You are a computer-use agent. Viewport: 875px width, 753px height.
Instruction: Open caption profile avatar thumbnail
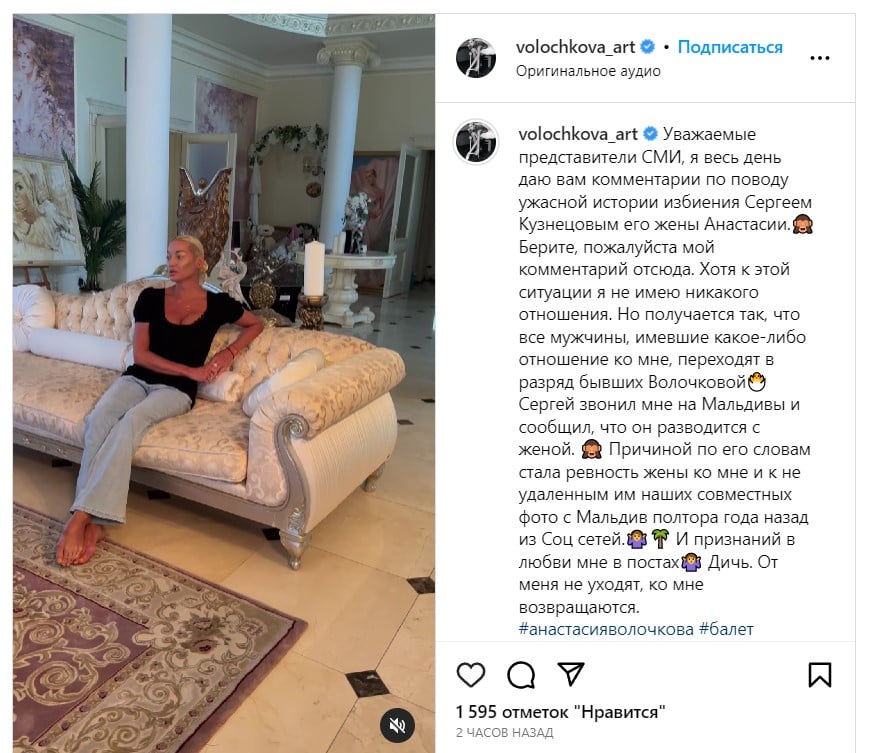click(x=476, y=142)
